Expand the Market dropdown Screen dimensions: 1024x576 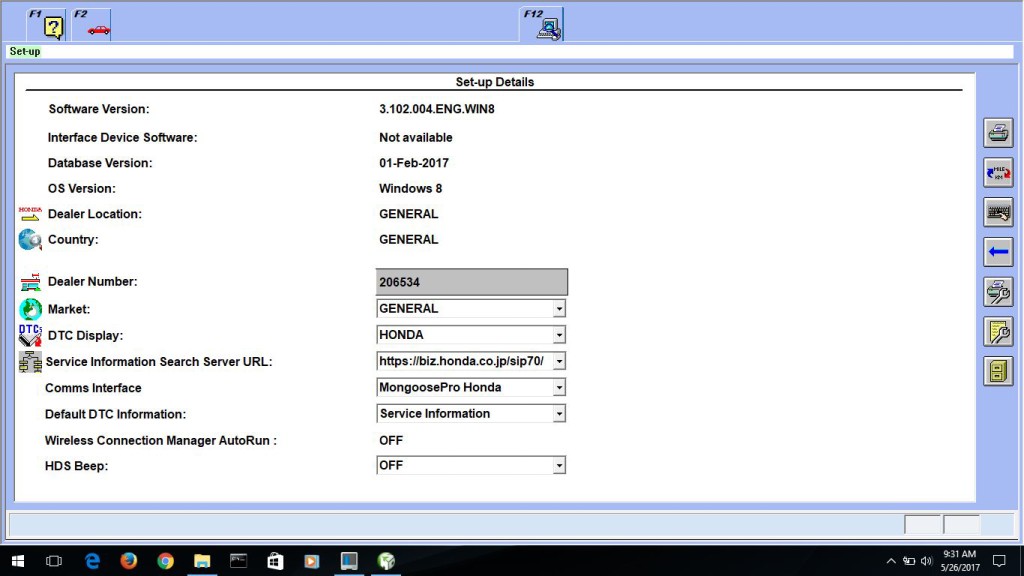click(x=559, y=309)
